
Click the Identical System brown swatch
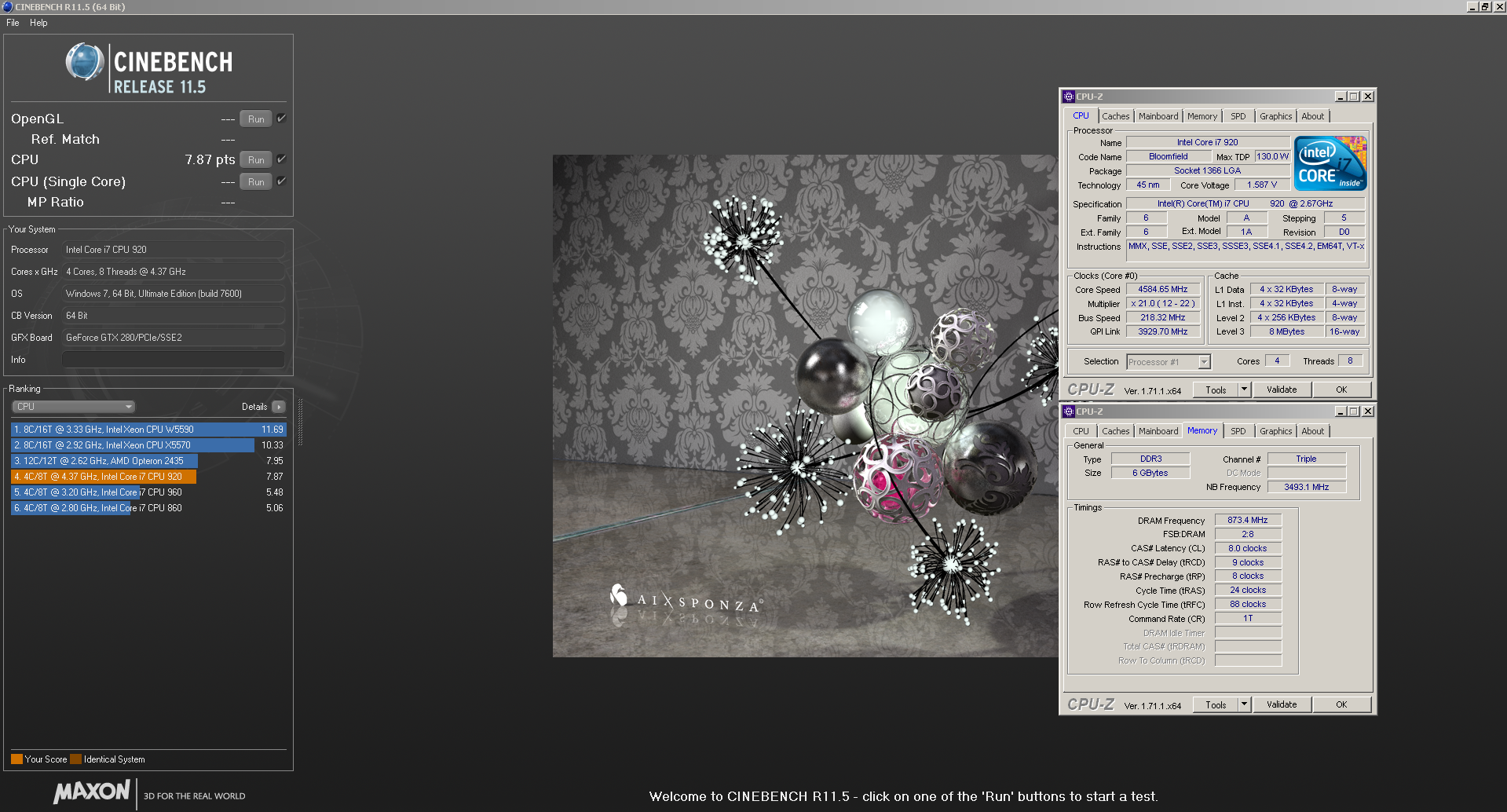(x=75, y=759)
